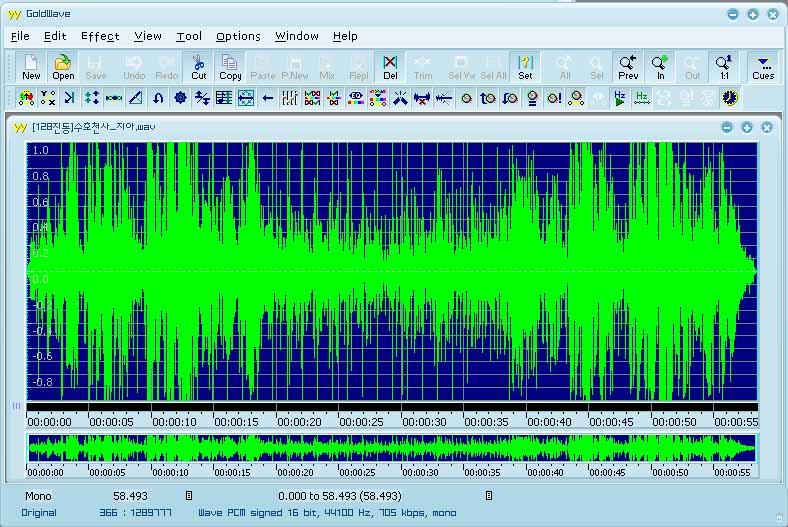
Task: Click the Reverb effect icon
Action: [x=246, y=98]
